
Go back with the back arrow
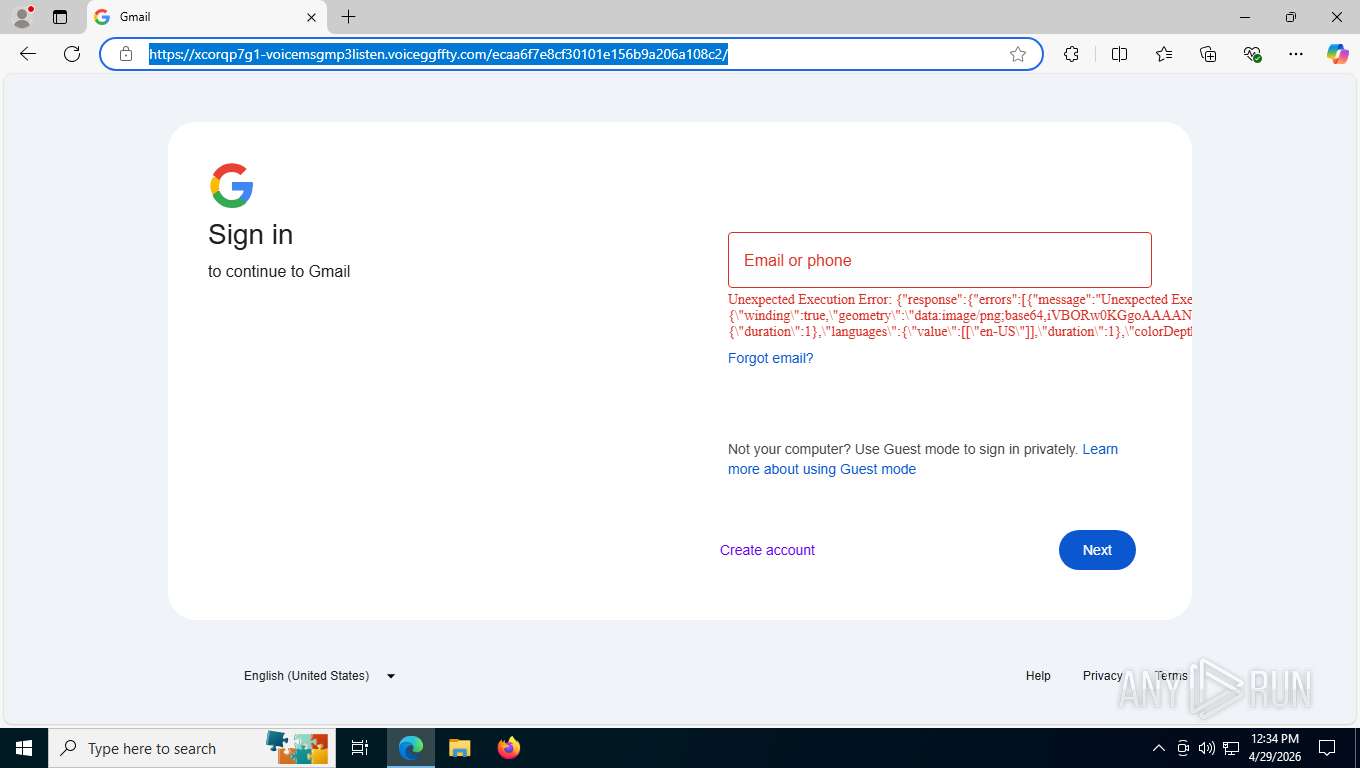tap(28, 54)
